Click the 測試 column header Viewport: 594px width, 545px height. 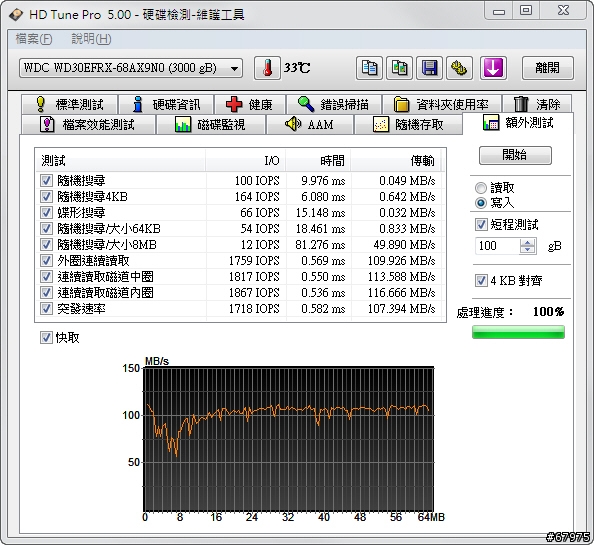120,161
